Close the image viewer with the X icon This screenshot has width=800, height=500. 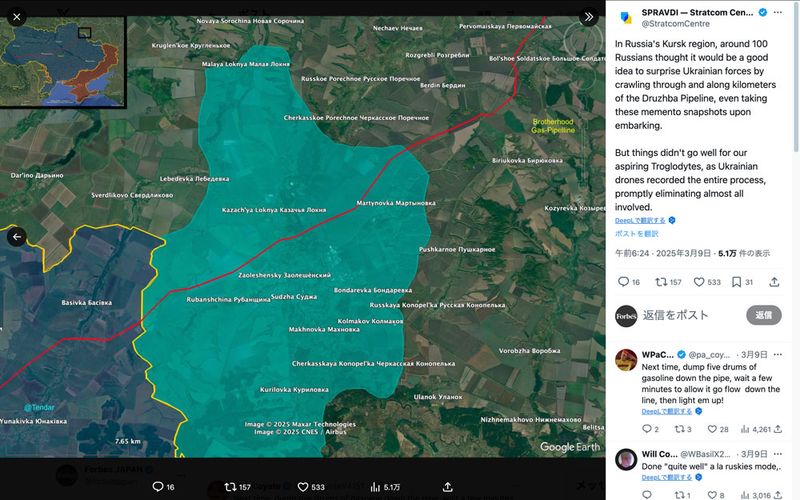(17, 17)
